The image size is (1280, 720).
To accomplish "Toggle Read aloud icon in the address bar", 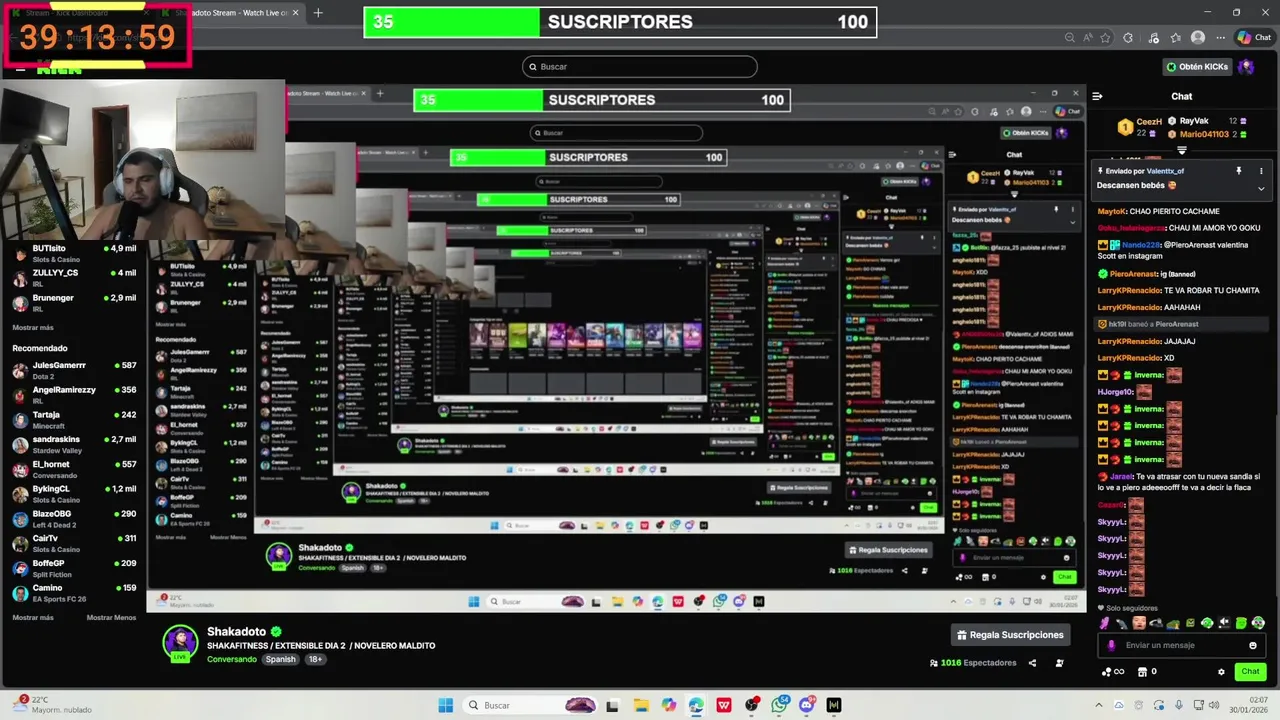I will pos(1088,37).
